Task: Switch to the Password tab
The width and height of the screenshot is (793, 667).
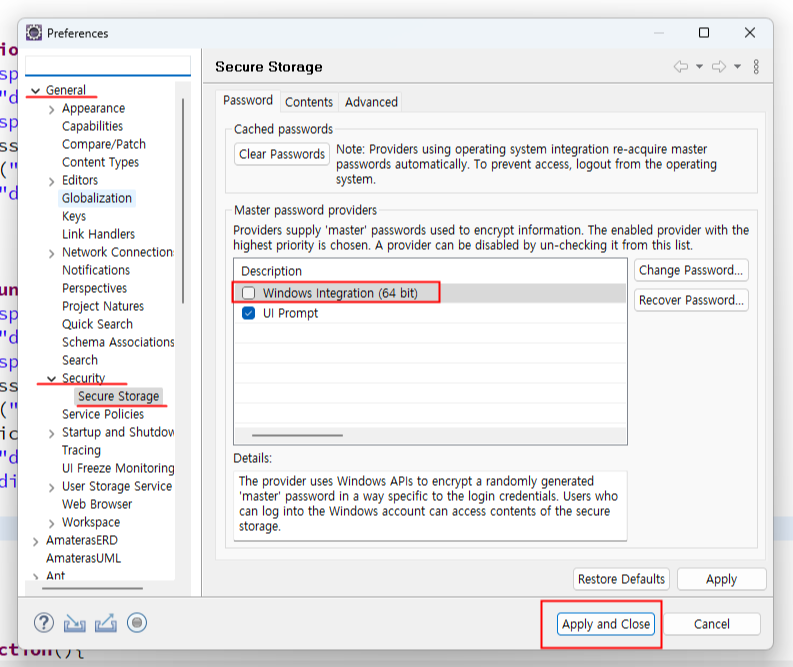Action: [x=248, y=101]
